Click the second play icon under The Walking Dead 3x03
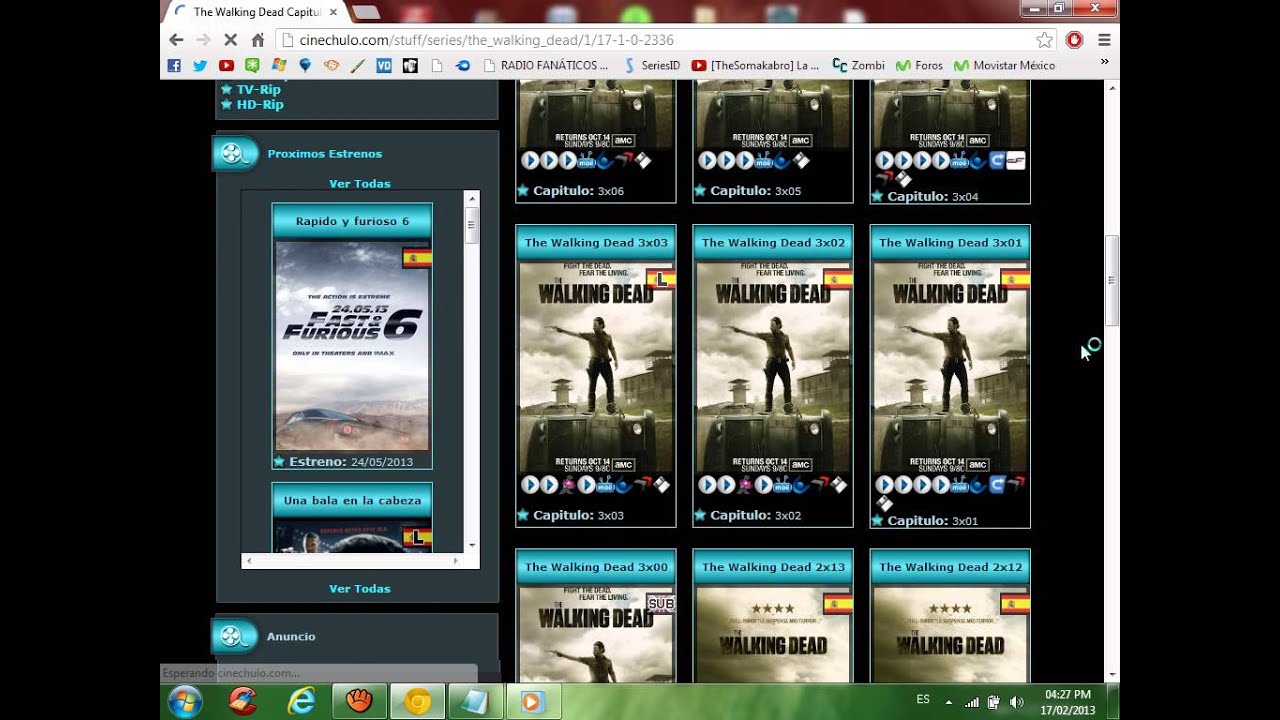This screenshot has width=1280, height=720. coord(549,485)
